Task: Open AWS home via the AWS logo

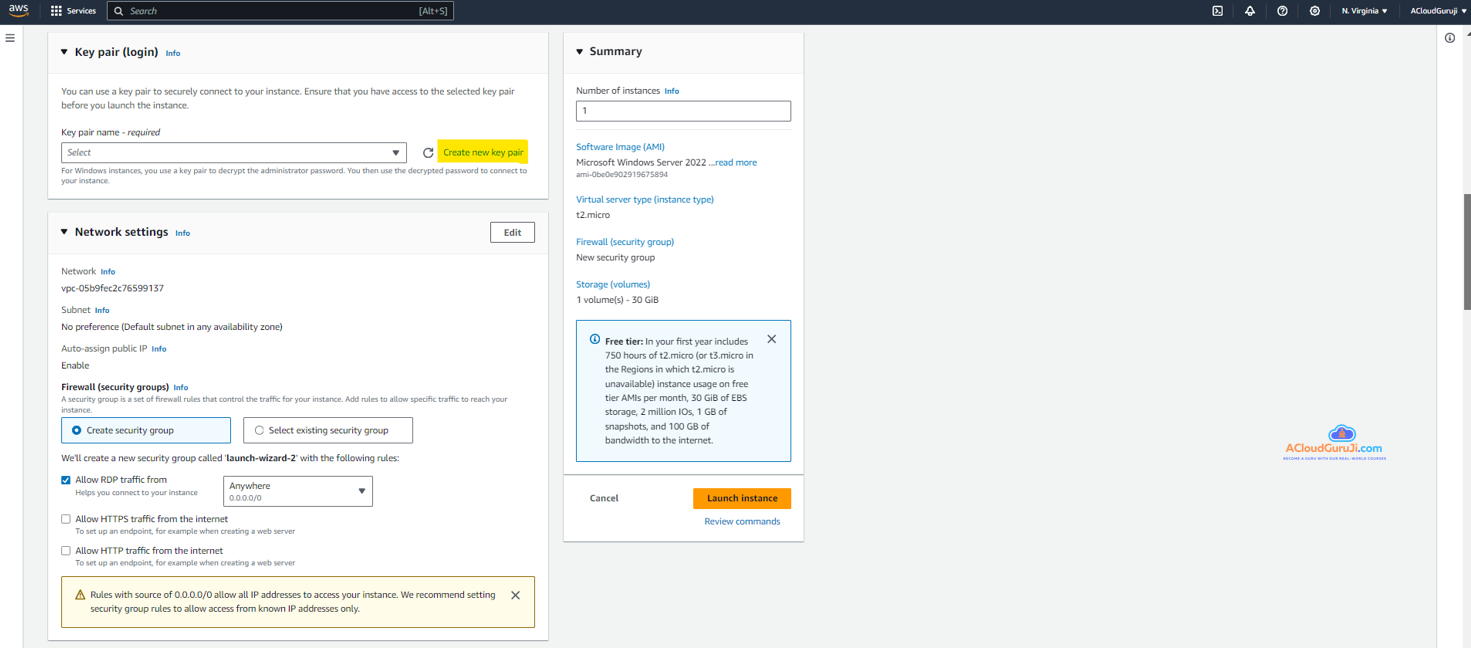Action: point(19,10)
